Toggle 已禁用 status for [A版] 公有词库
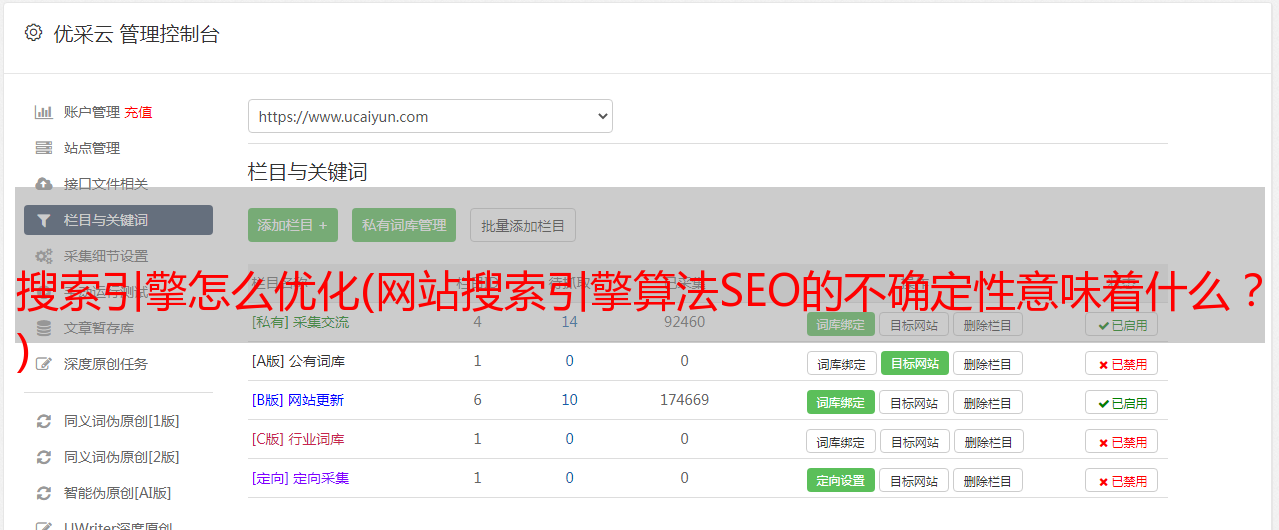Image resolution: width=1279 pixels, height=530 pixels. pos(1121,363)
